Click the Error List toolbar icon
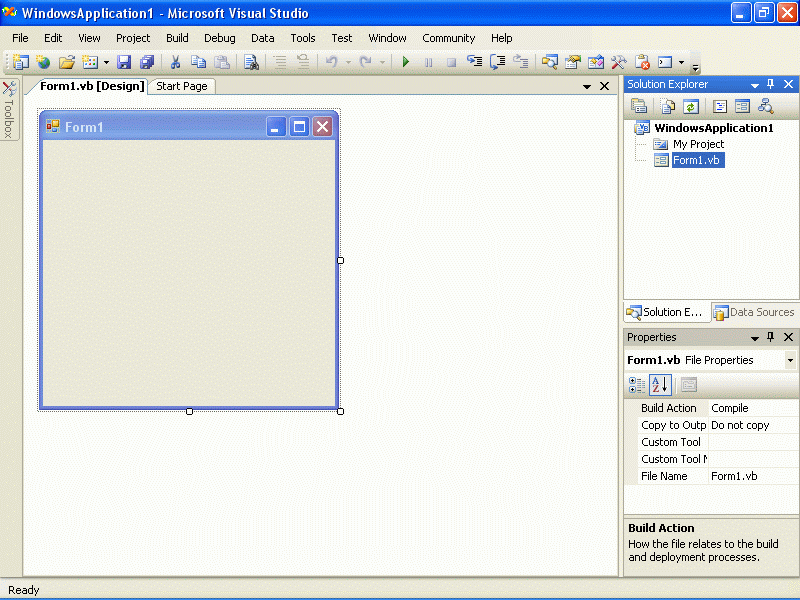Viewport: 800px width, 600px height. (642, 62)
